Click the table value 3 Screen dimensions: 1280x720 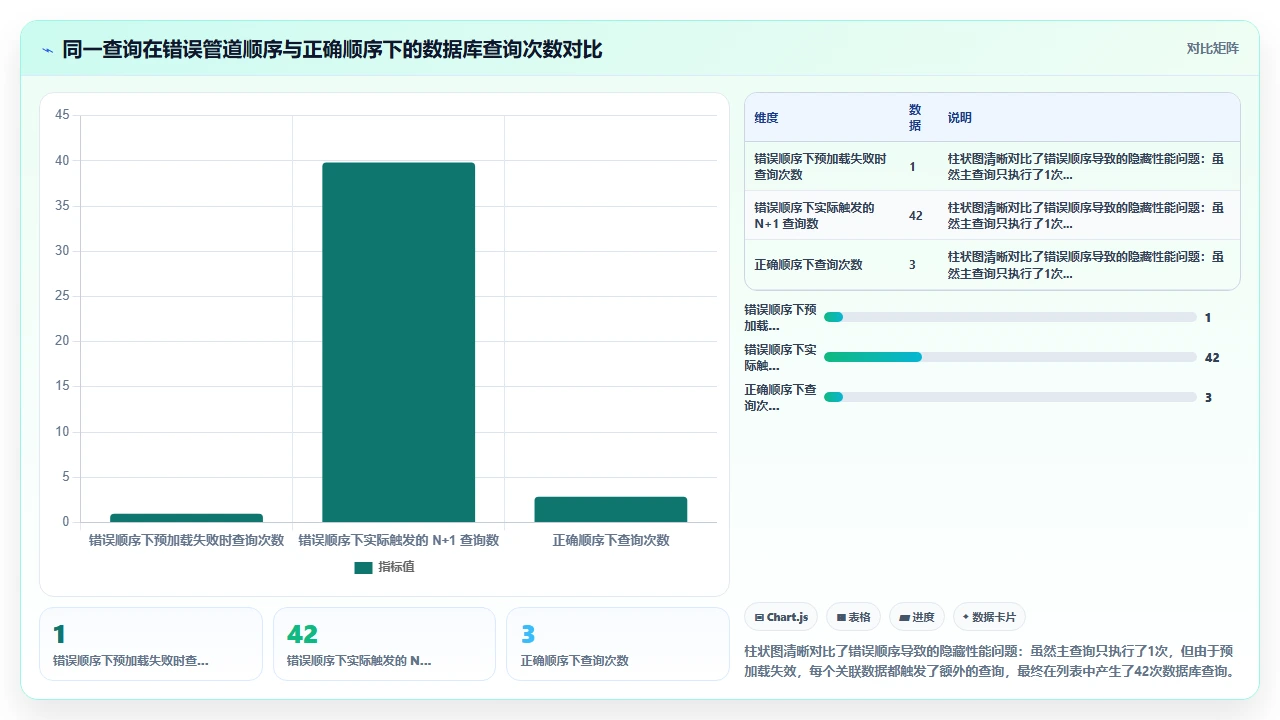click(912, 265)
